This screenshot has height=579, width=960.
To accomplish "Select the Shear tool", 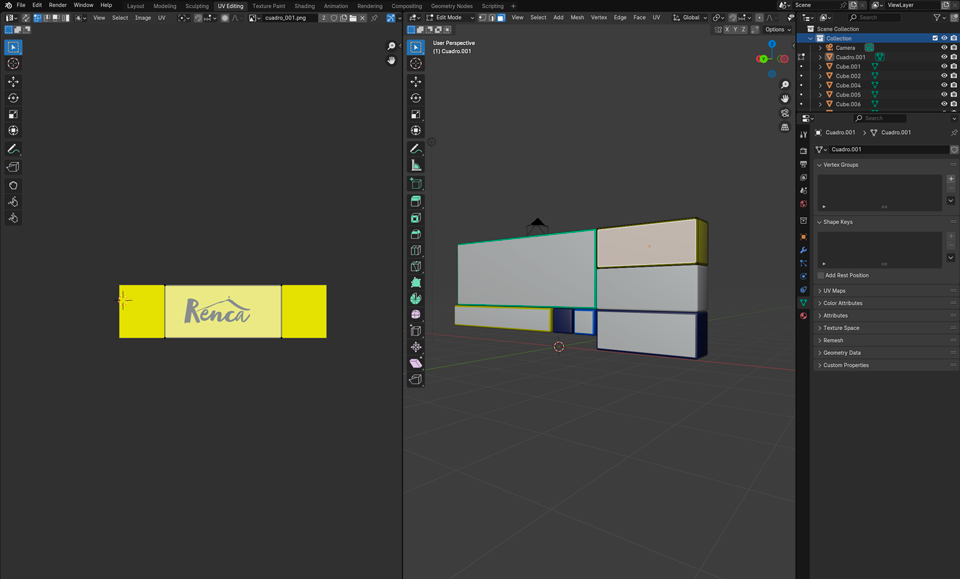I will click(416, 363).
